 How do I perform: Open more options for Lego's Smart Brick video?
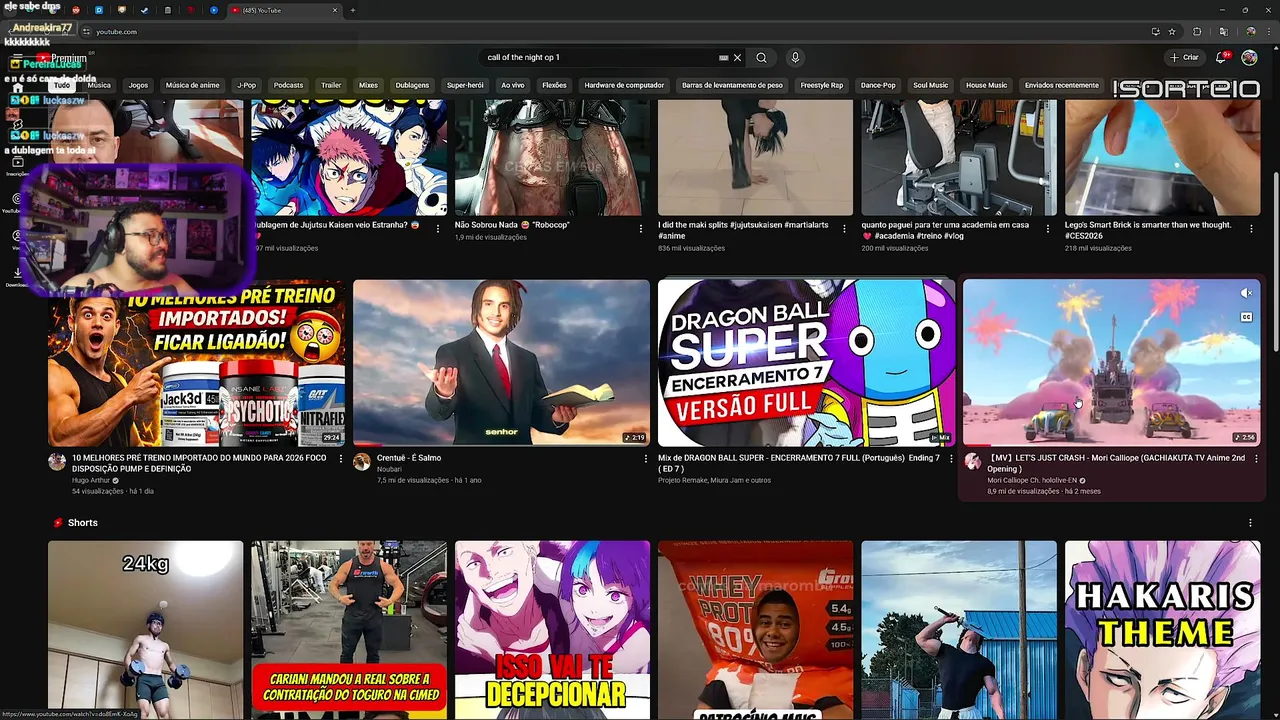click(x=1251, y=229)
